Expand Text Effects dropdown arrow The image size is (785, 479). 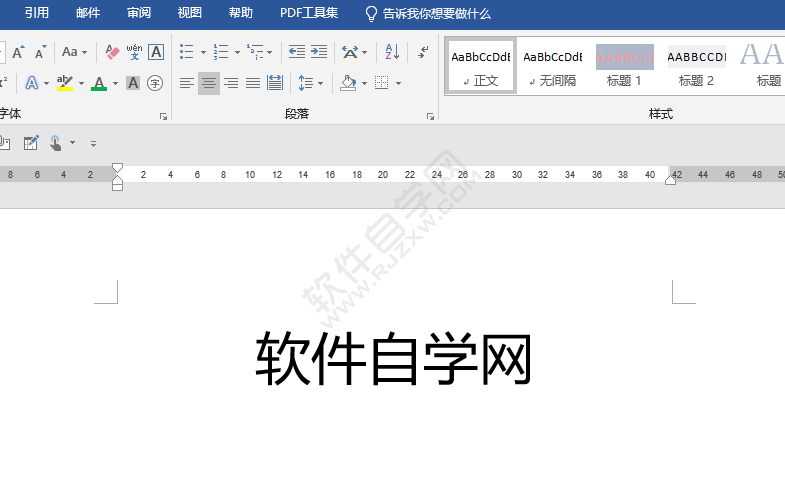(46, 83)
